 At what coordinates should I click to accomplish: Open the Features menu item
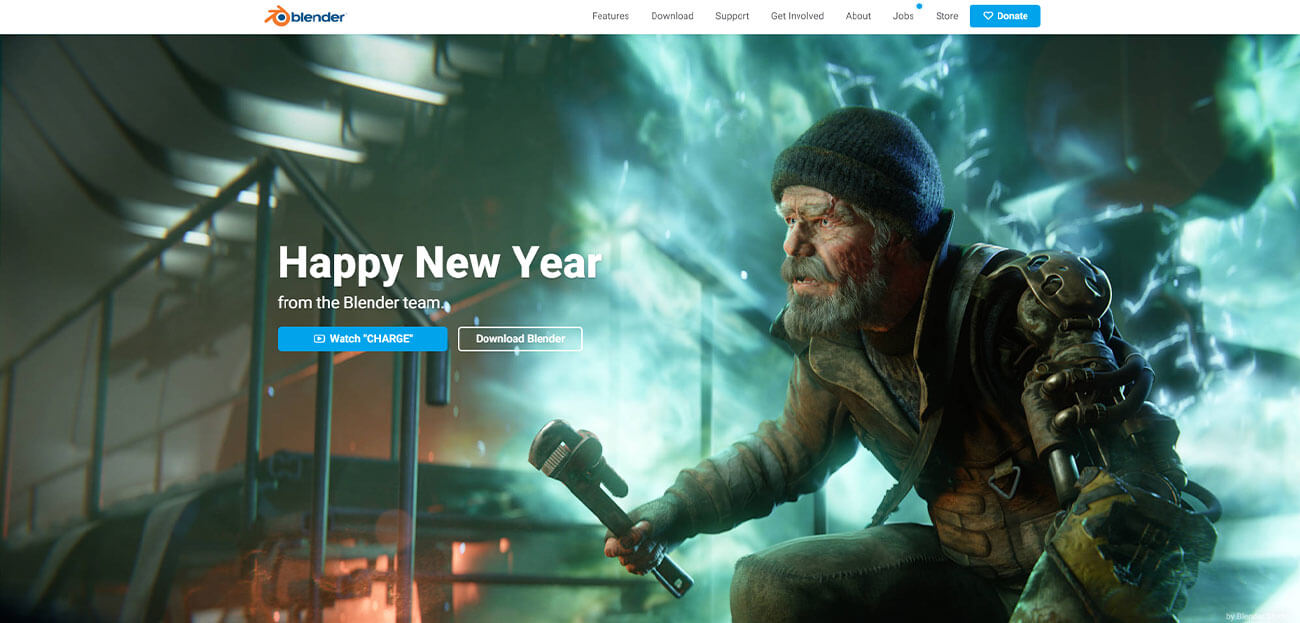click(610, 16)
